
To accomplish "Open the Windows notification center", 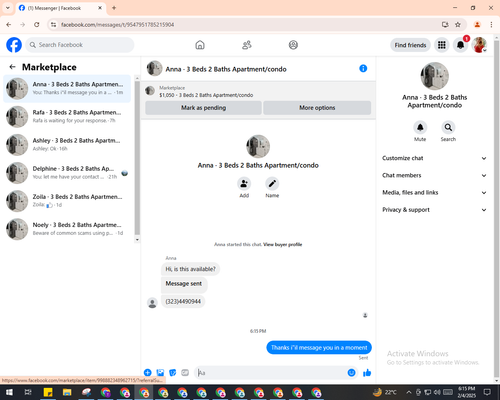I will (x=487, y=392).
